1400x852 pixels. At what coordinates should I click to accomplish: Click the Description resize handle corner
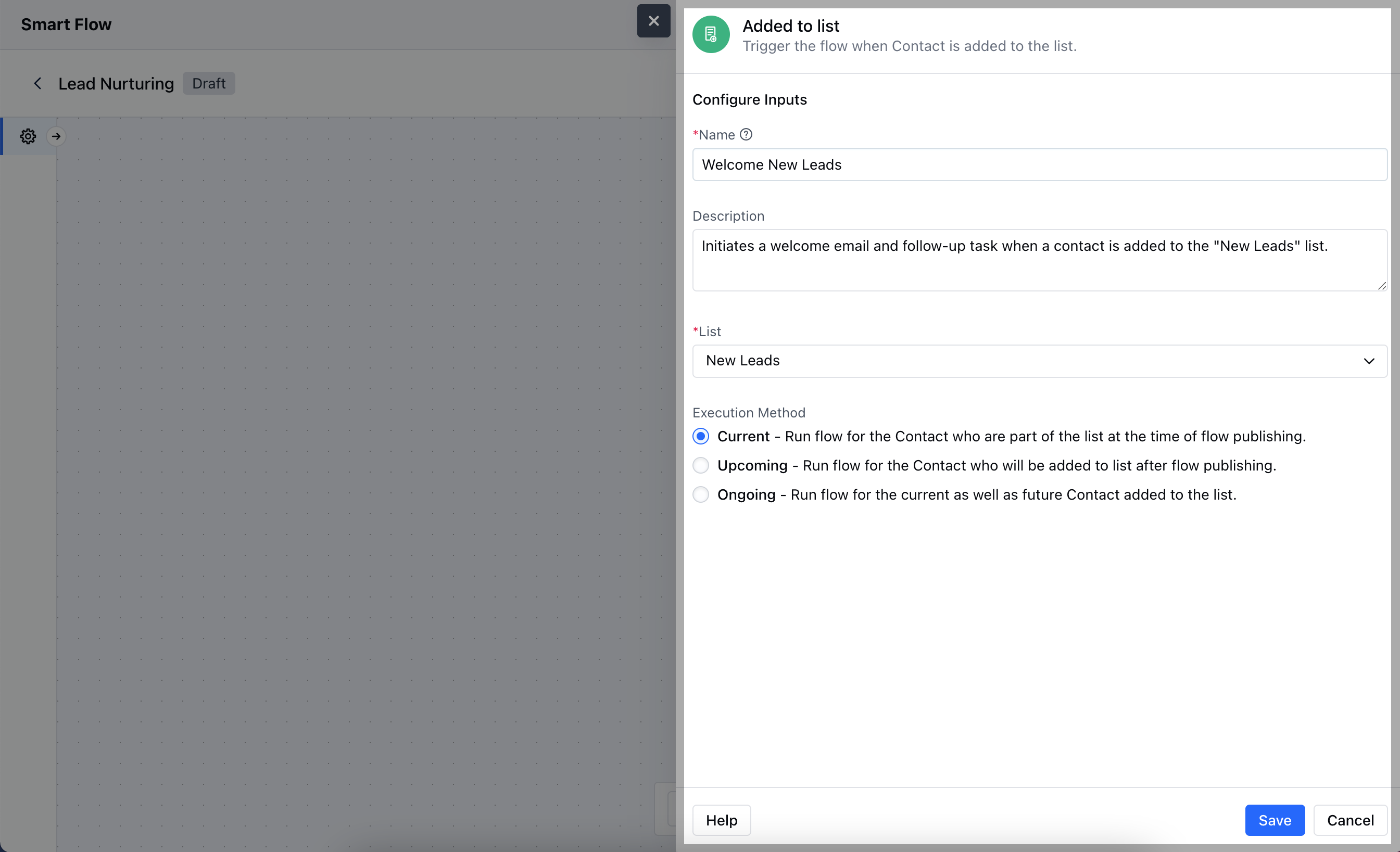point(1382,286)
